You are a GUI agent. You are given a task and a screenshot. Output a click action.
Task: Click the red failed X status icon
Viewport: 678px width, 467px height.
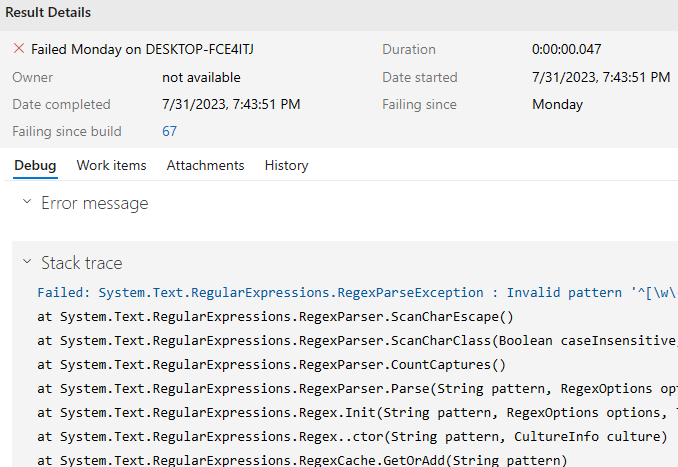coord(19,48)
